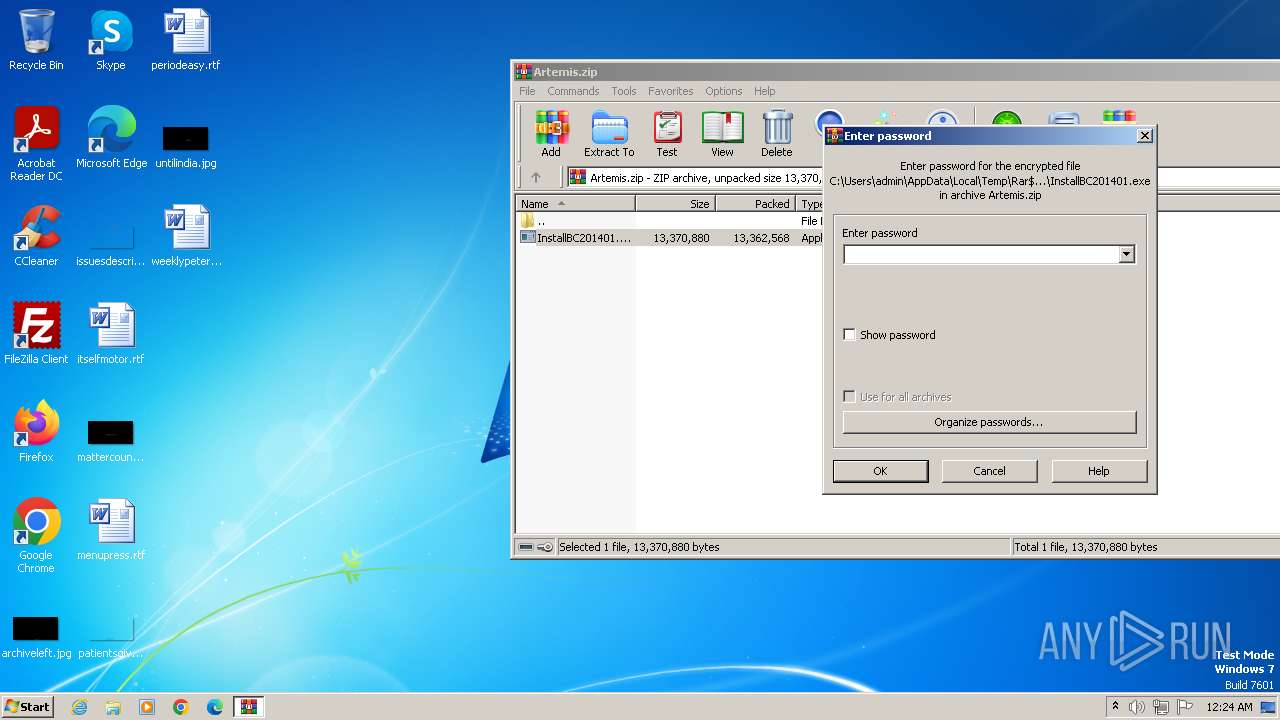Open the Firefox desktop shortcut
1280x720 pixels.
coord(36,431)
